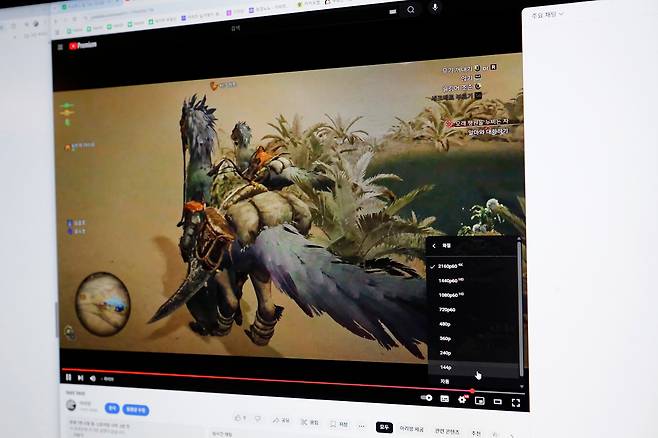Pause the video with the pause button
658x438 pixels.
coord(68,378)
